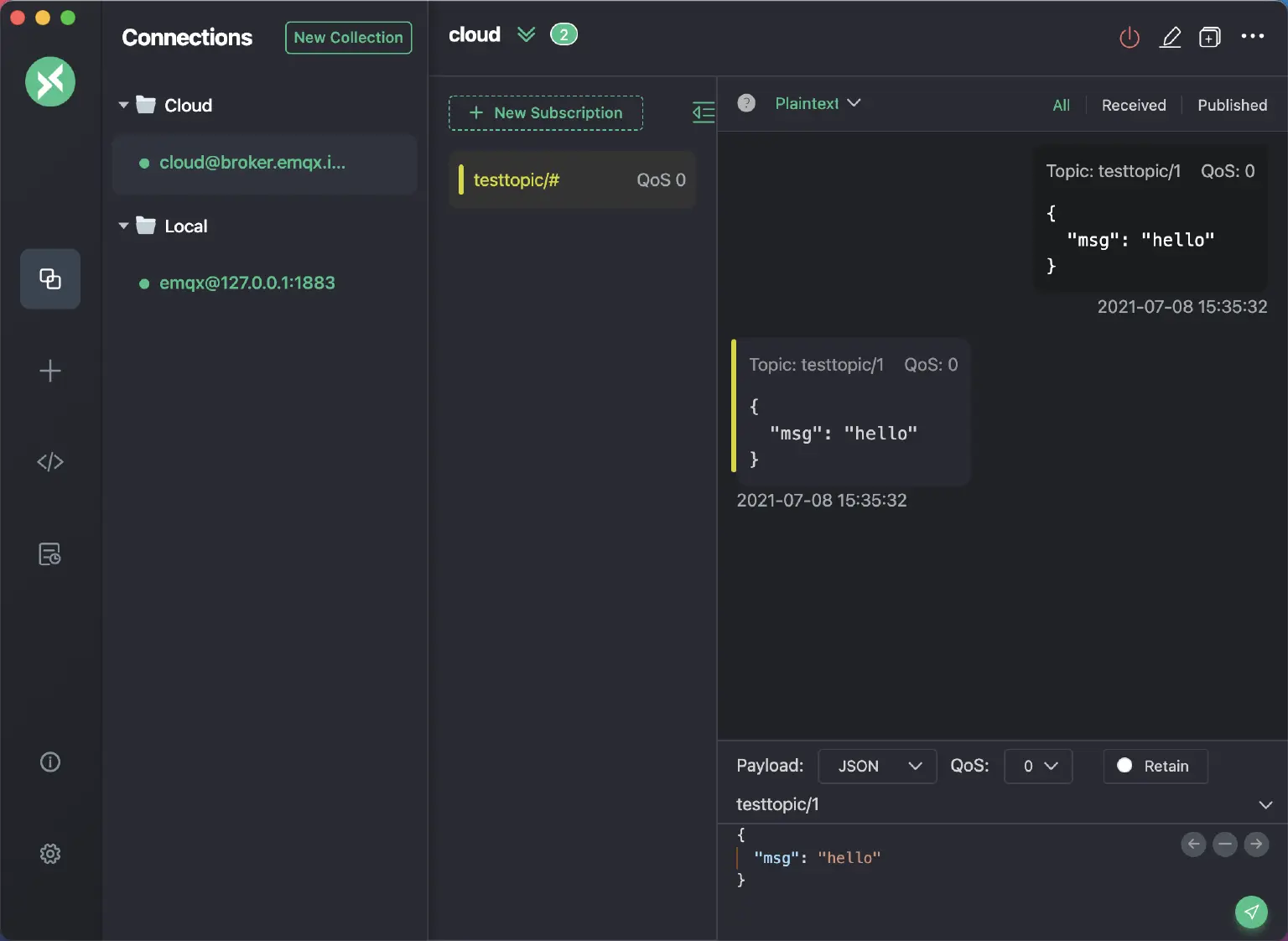Click the yellow color bar of testtopic/# subscription
The image size is (1288, 941).
461,179
